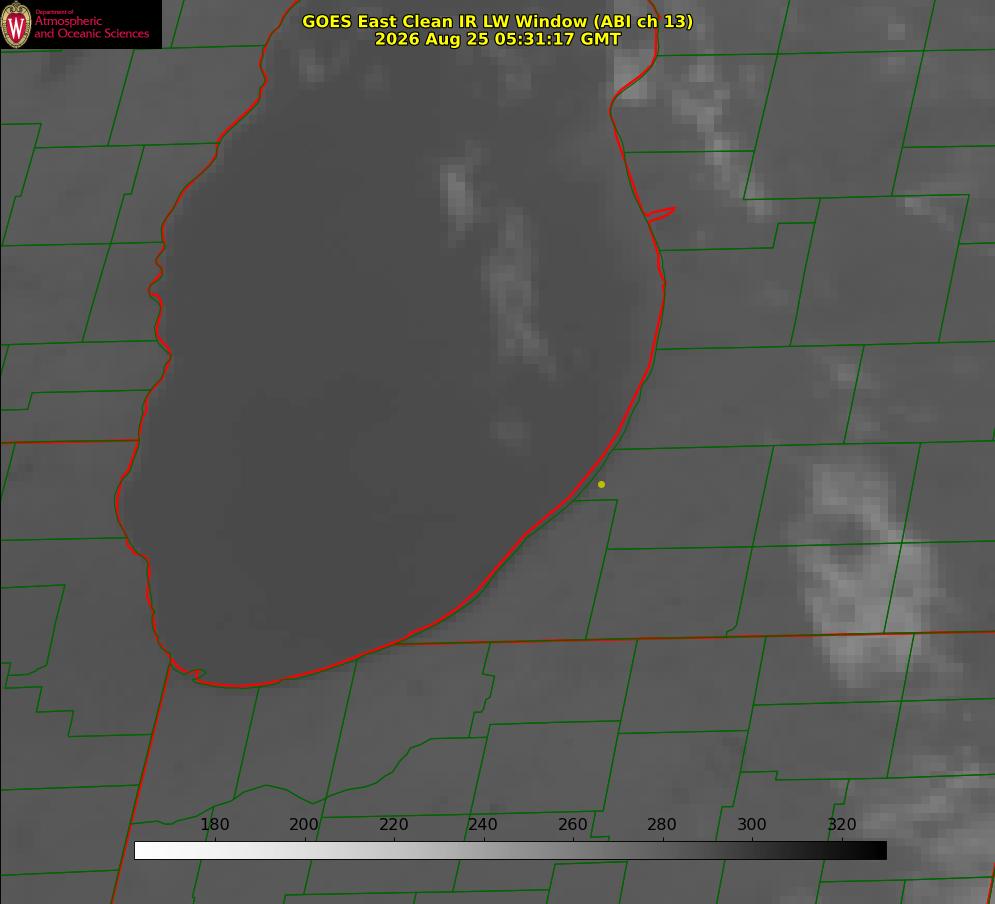Viewport: 995px width, 904px height.
Task: Click the 240 tick label on the colorbar
Action: (483, 824)
